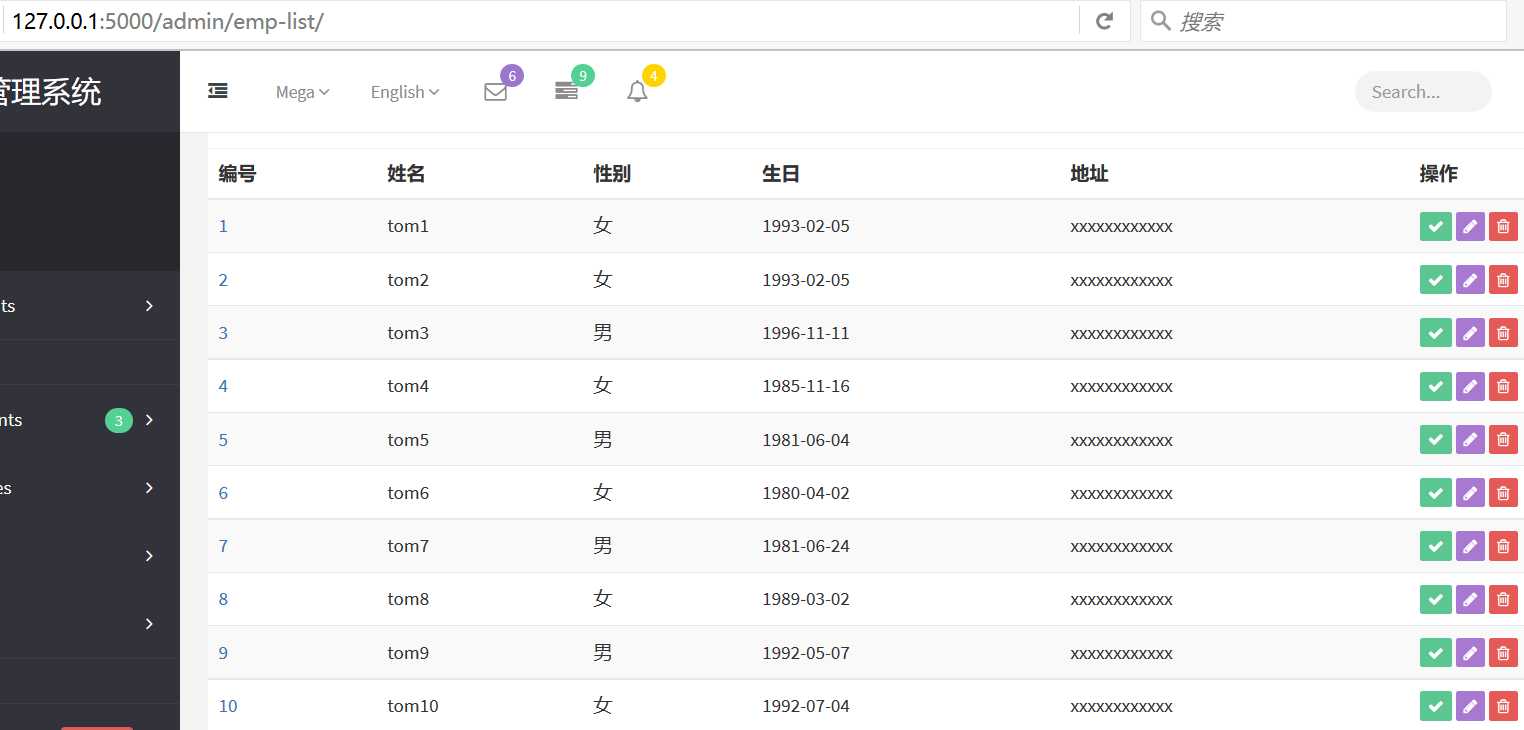Click the address cell in tom5's row
This screenshot has height=730, width=1524.
click(1121, 440)
